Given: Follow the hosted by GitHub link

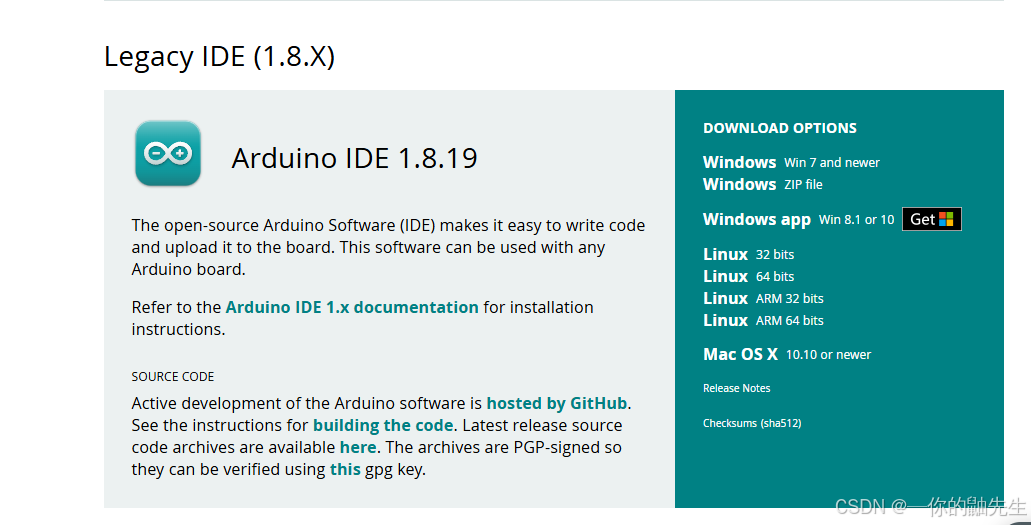Looking at the screenshot, I should pos(557,403).
